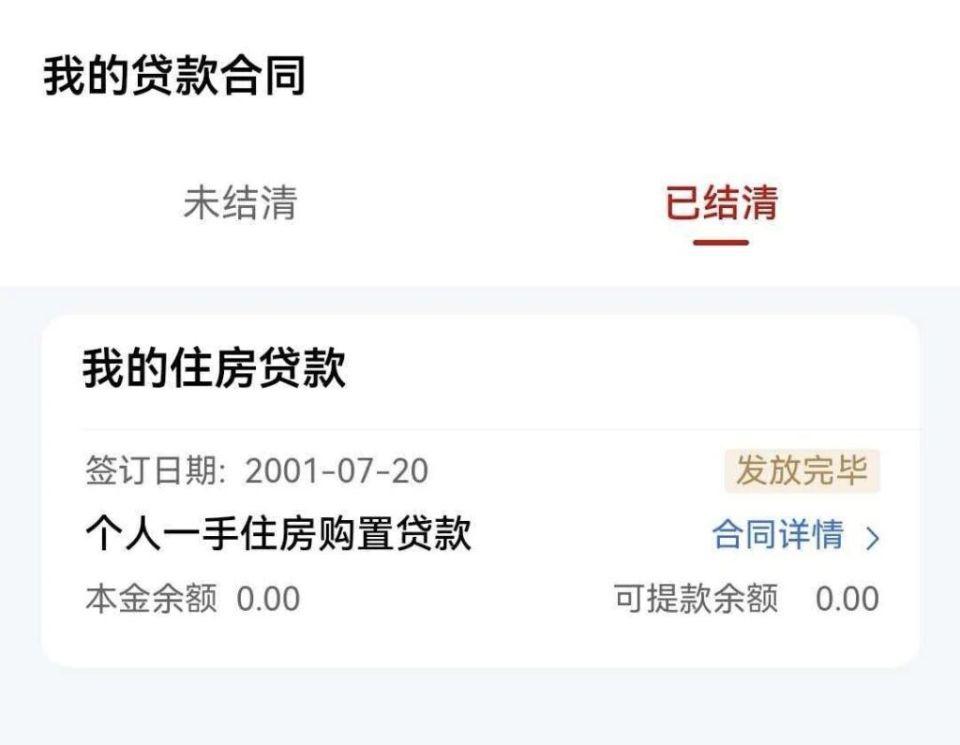The height and width of the screenshot is (745, 960).
Task: Click the chevron arrow beside 合同详情
Action: [872, 538]
